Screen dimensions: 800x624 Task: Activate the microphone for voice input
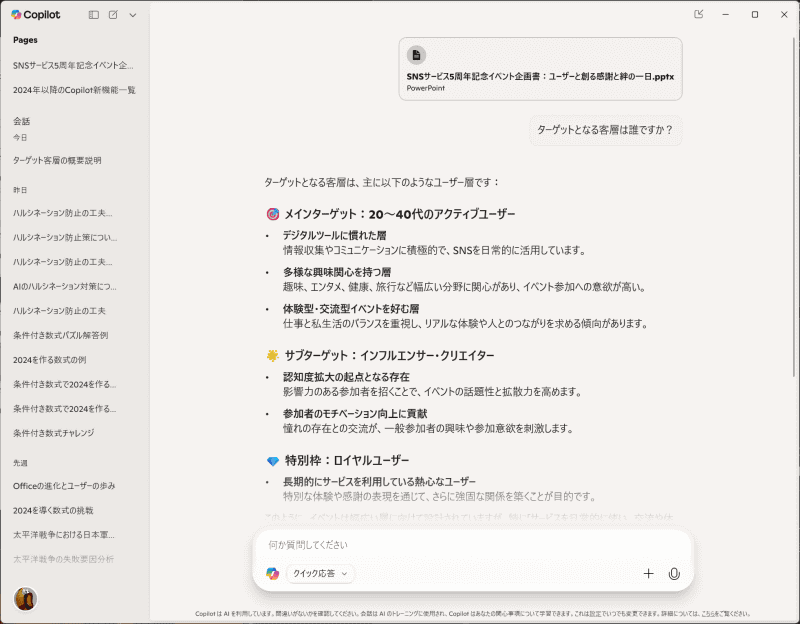pyautogui.click(x=676, y=574)
